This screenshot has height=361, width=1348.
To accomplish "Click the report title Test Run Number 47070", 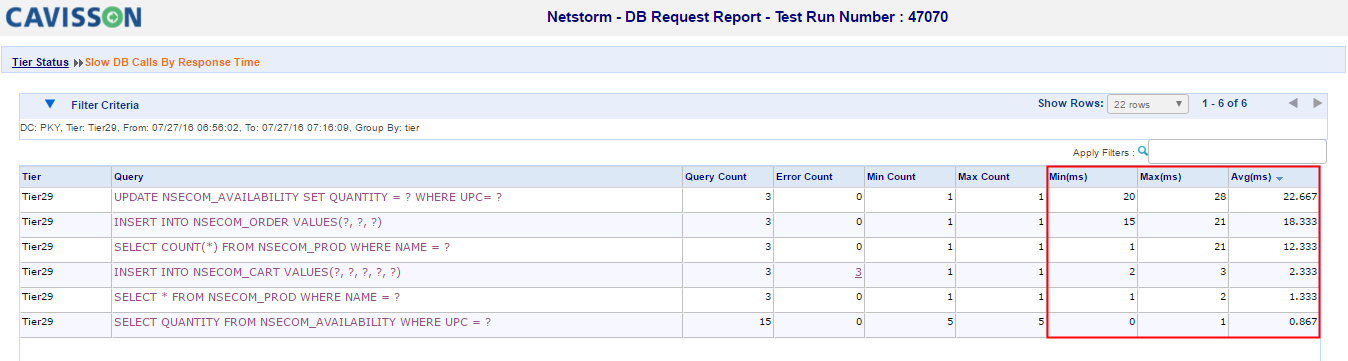I will [x=747, y=17].
